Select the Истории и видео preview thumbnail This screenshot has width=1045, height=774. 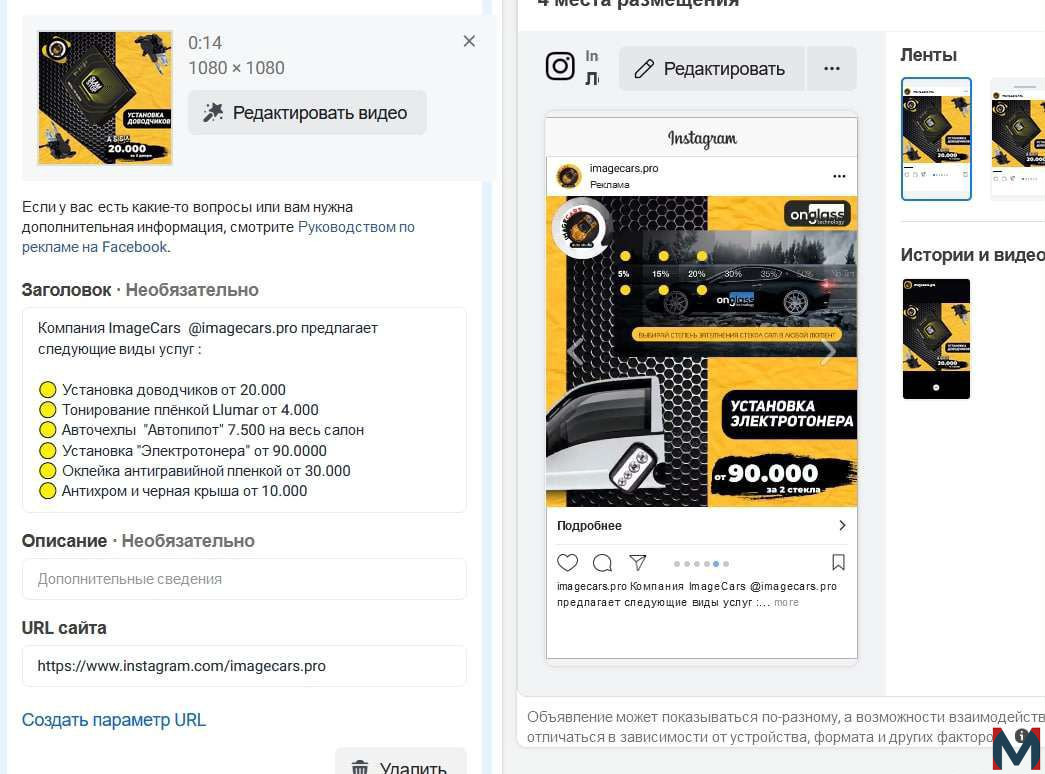click(x=936, y=339)
